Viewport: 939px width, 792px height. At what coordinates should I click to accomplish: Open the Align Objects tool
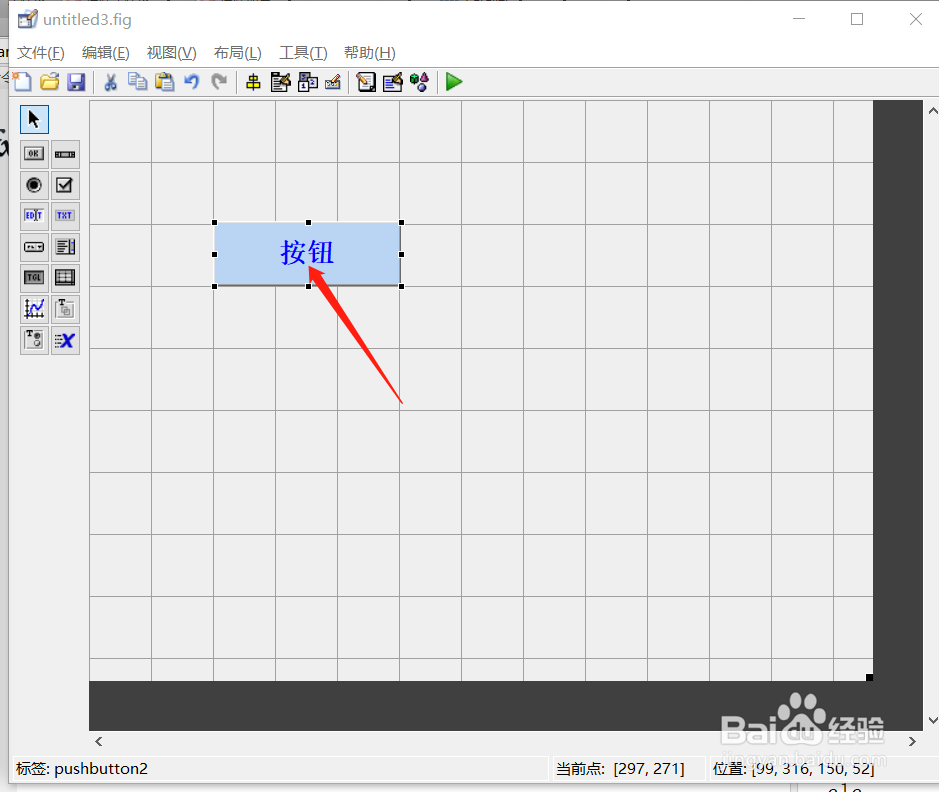click(x=253, y=82)
